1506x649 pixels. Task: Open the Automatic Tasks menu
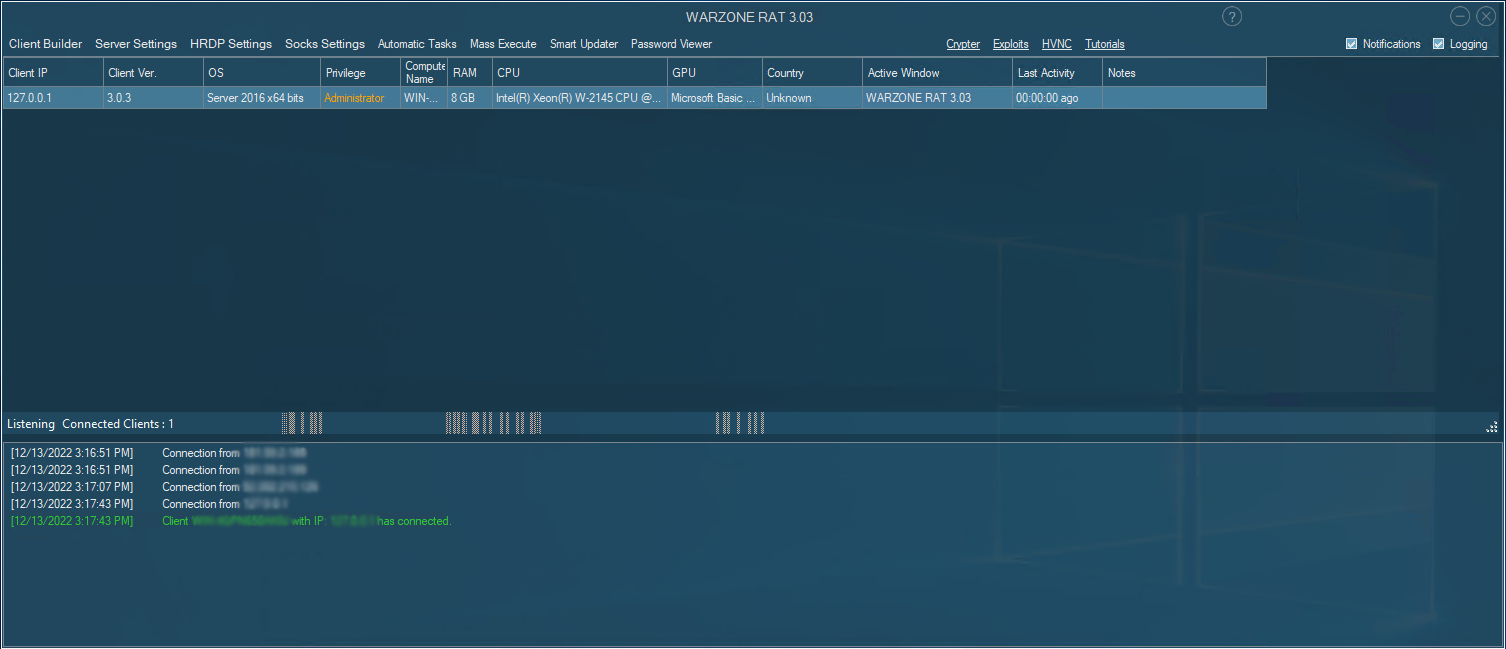point(417,44)
